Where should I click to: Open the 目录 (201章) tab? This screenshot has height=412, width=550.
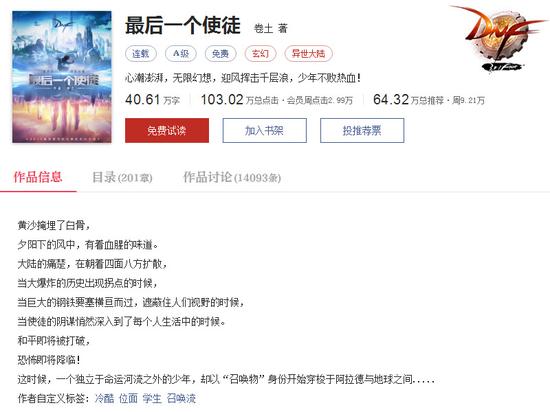(122, 177)
